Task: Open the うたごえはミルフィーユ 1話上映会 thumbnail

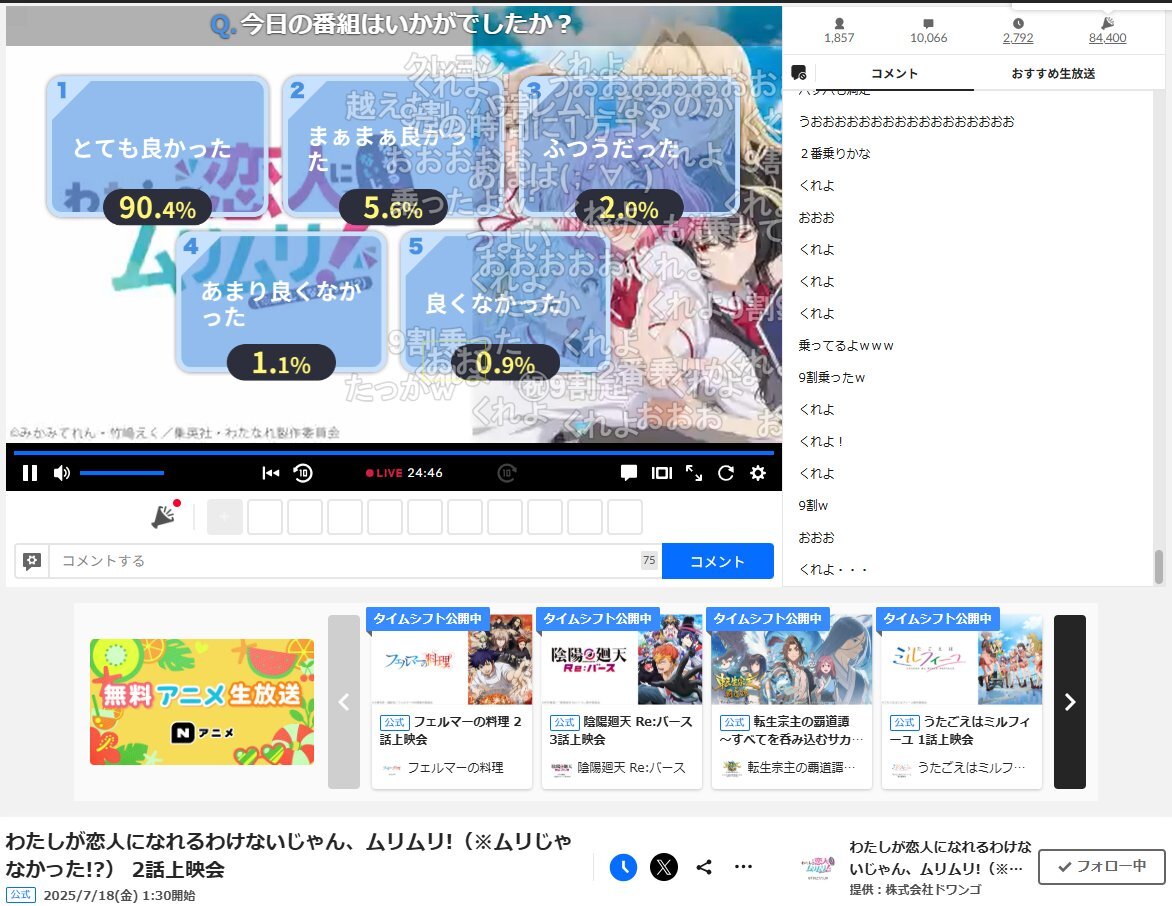Action: point(962,659)
